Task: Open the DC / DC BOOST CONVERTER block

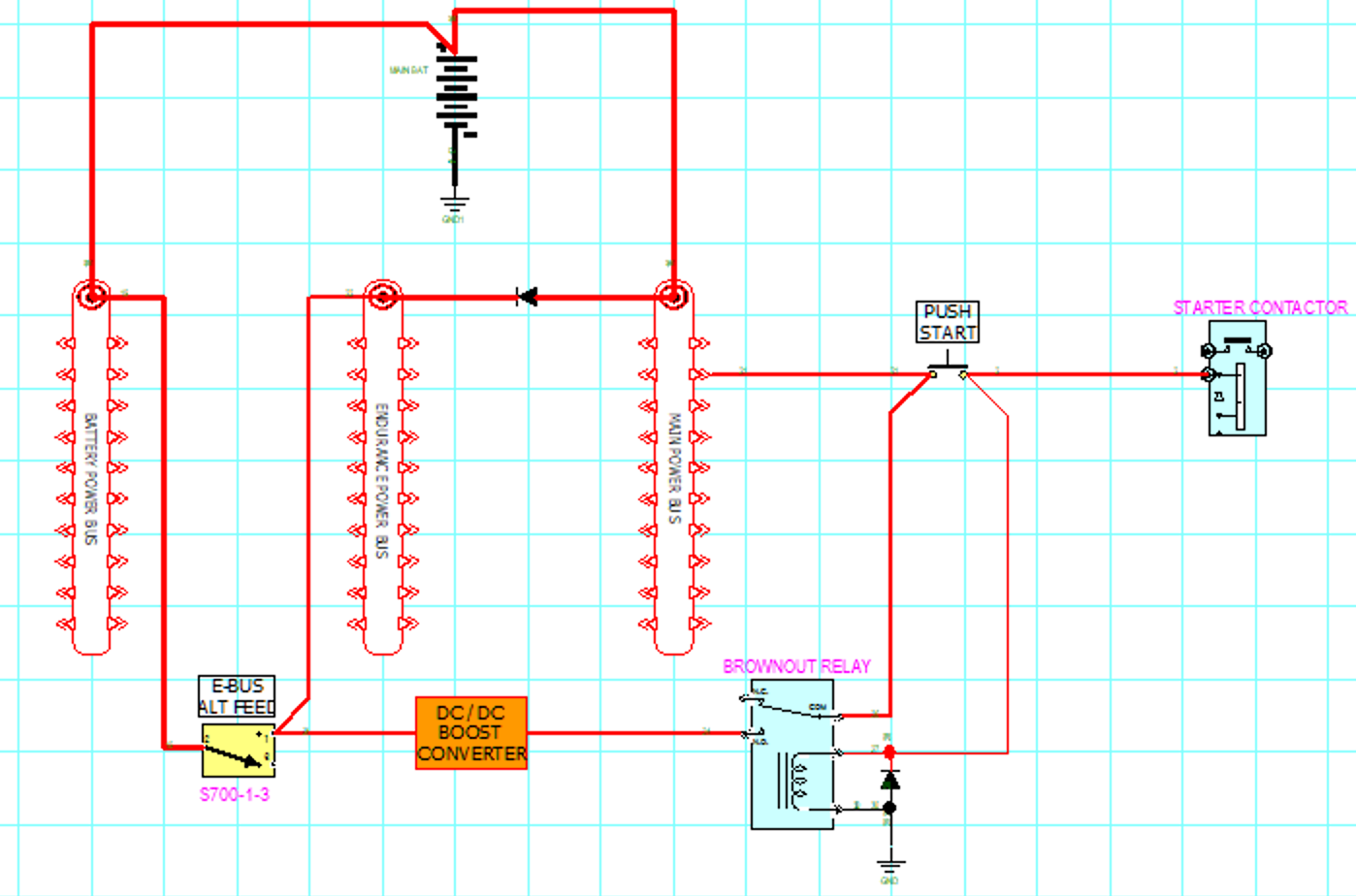Action: pos(469,734)
